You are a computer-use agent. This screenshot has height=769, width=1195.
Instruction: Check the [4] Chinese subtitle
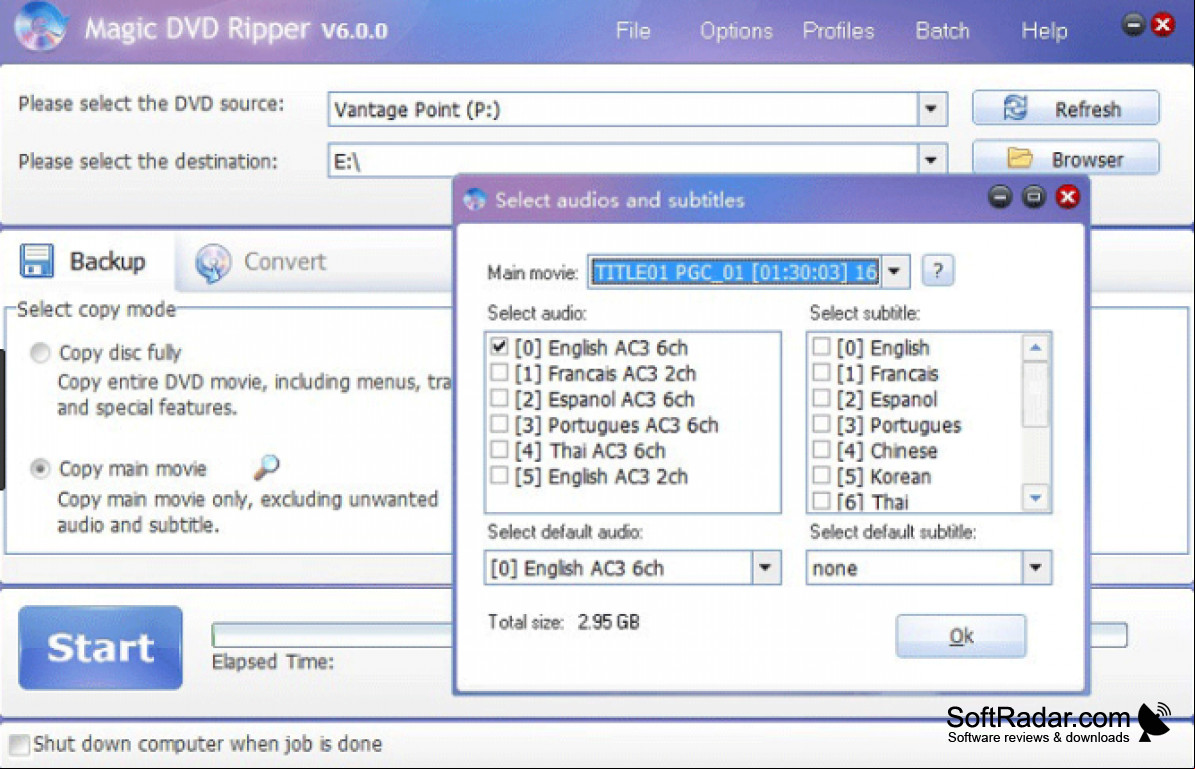coord(821,450)
